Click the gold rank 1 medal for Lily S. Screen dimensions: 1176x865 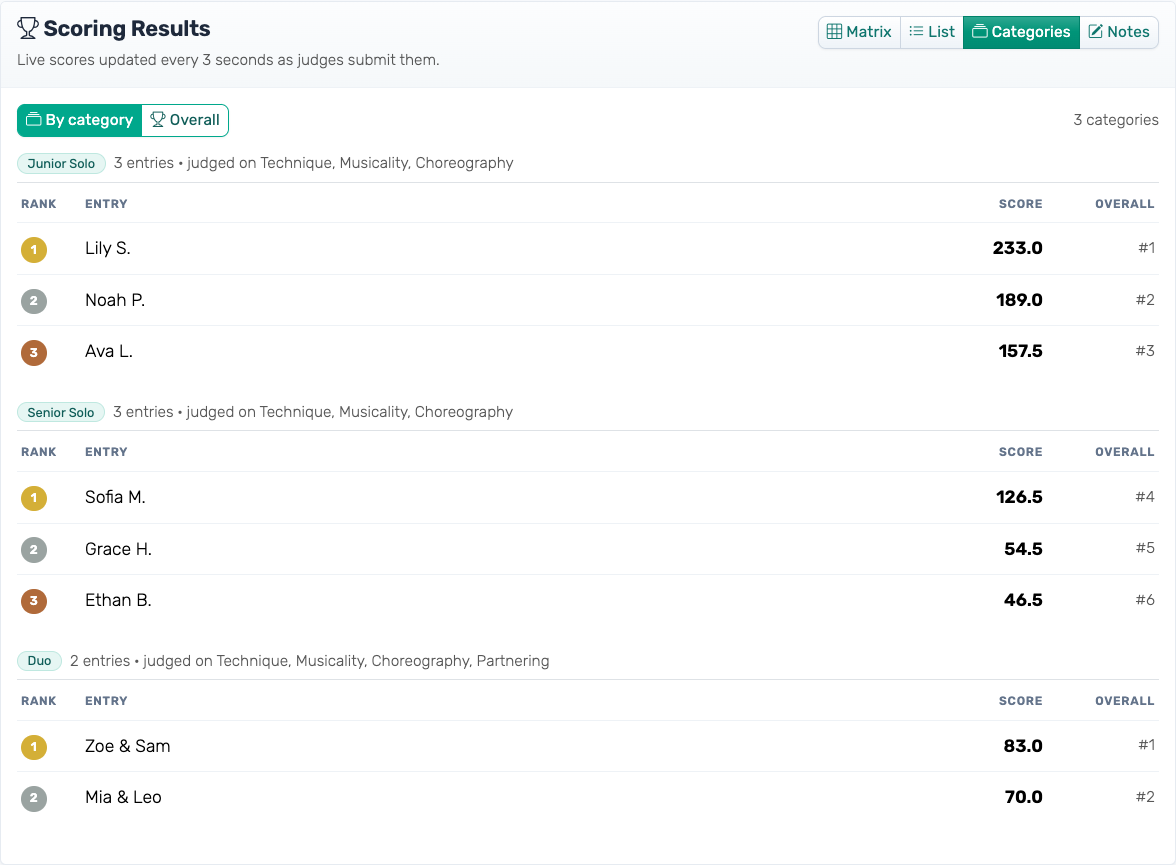click(34, 250)
